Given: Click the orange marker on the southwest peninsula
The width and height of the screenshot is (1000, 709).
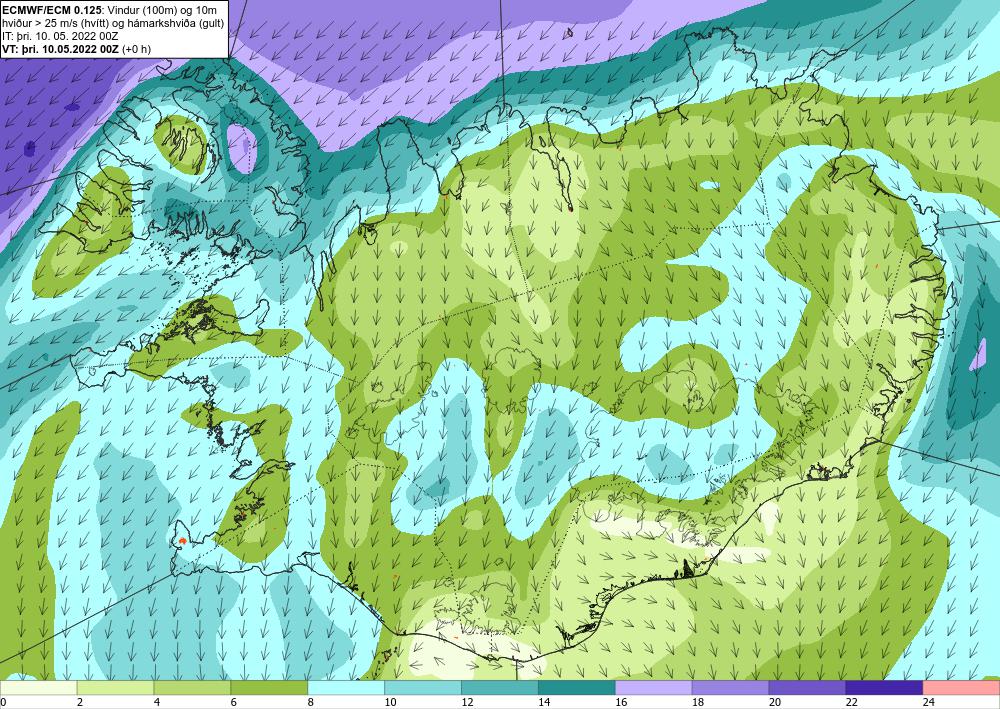Looking at the screenshot, I should coord(182,541).
